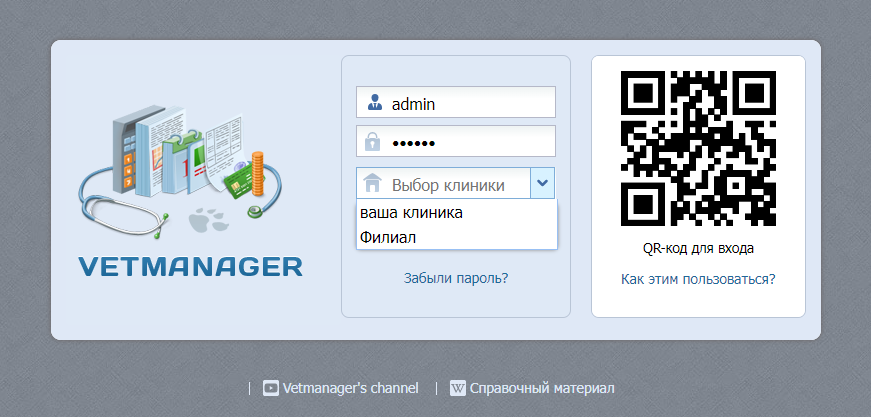Image resolution: width=871 pixels, height=417 pixels.
Task: Focus the password field
Action: [x=455, y=141]
